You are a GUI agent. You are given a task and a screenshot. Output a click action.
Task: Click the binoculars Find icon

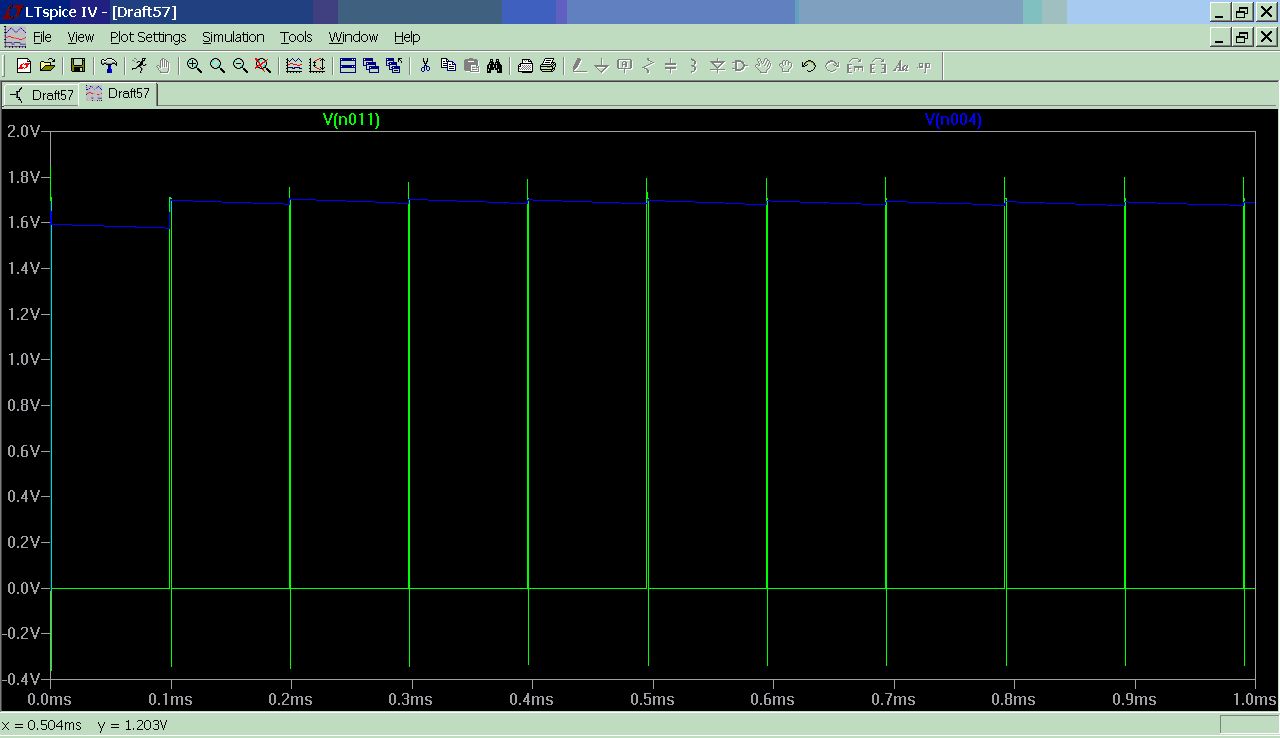pyautogui.click(x=494, y=66)
